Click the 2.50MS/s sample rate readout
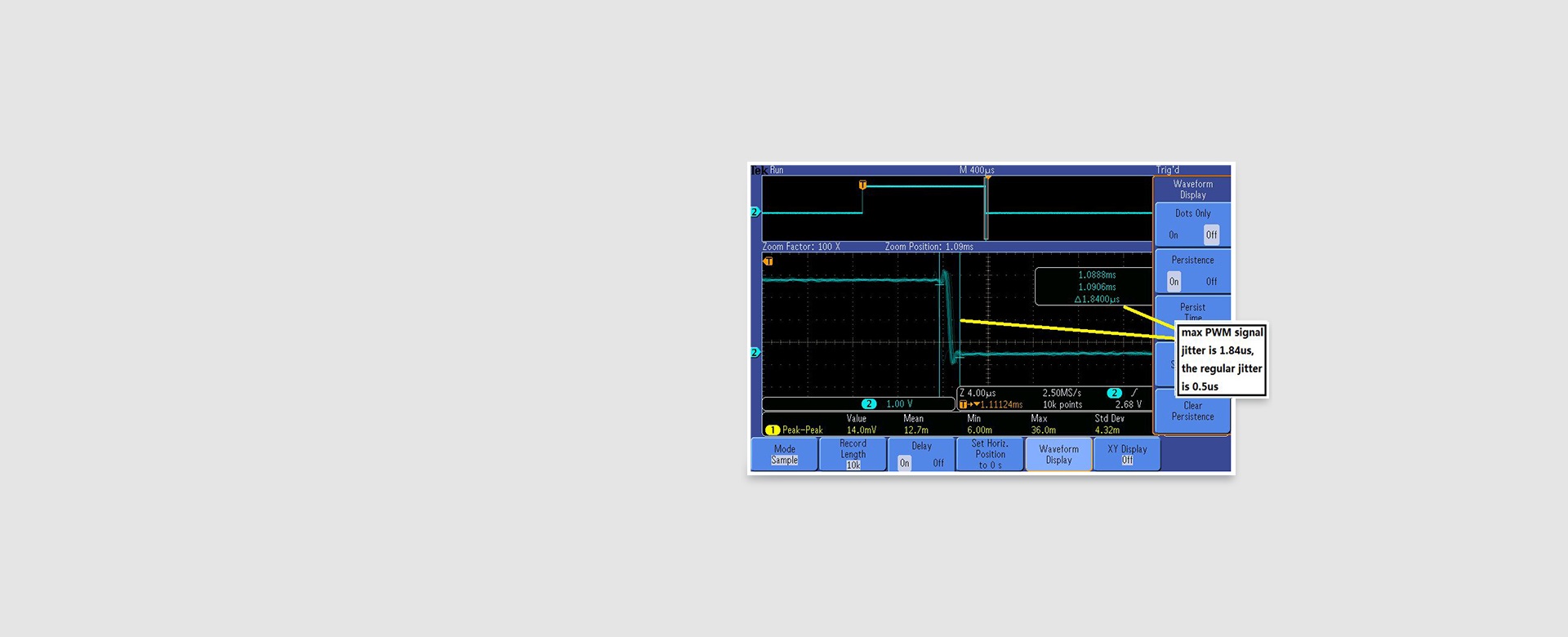The image size is (1568, 637). click(1062, 393)
